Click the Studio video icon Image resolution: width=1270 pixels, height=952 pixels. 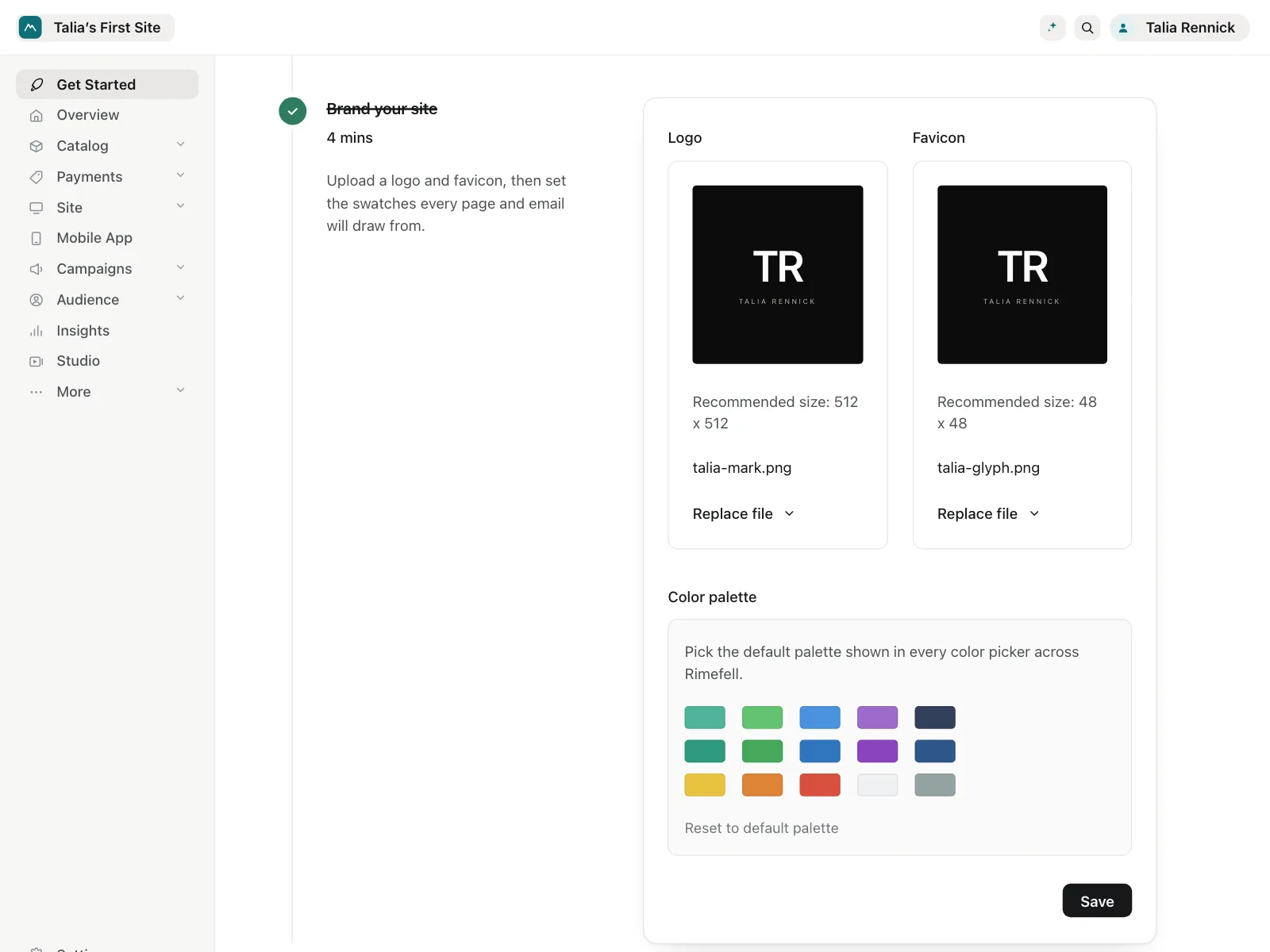pyautogui.click(x=37, y=362)
